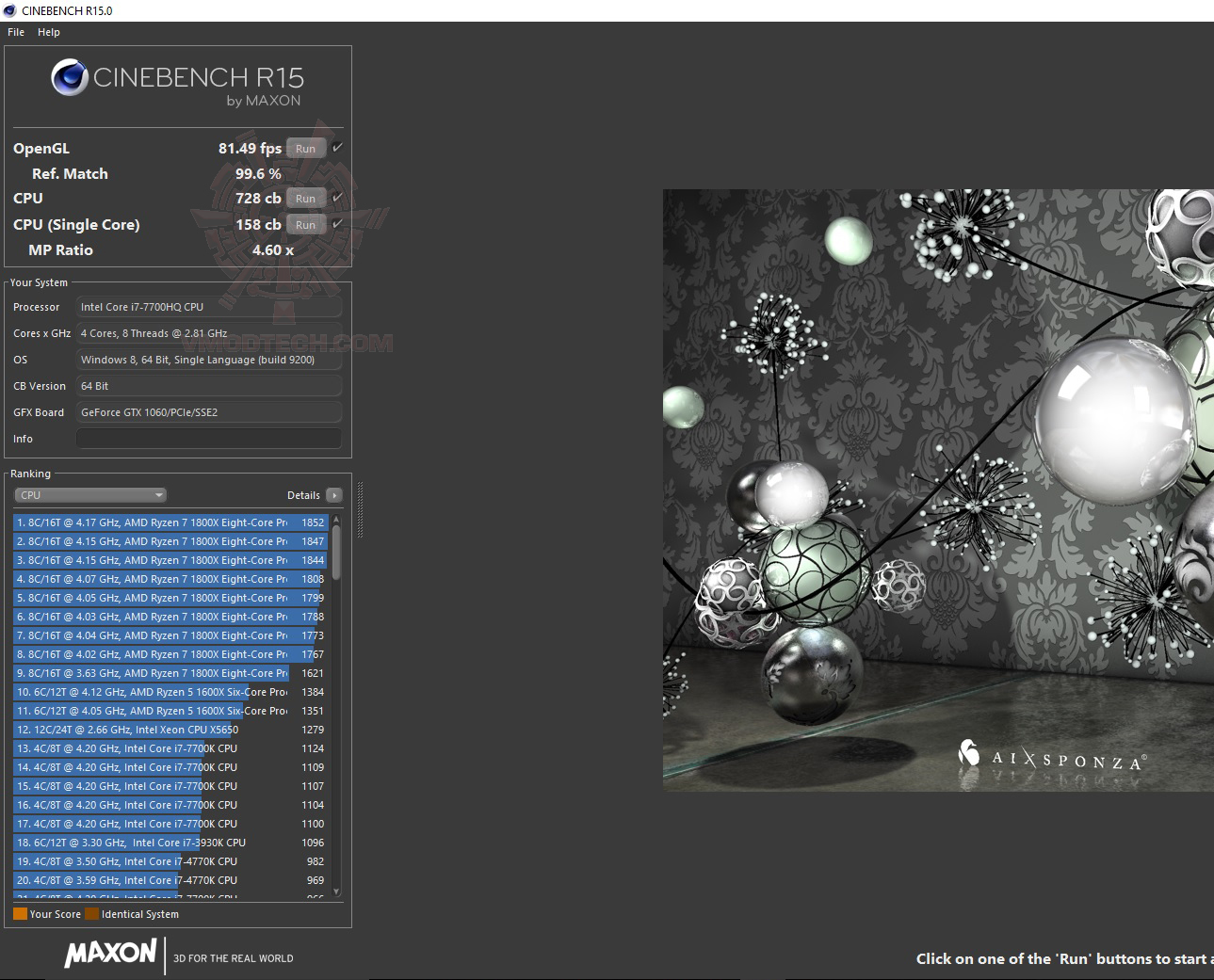The height and width of the screenshot is (980, 1214).
Task: Click the MAXON logo at bottom
Action: [110, 954]
